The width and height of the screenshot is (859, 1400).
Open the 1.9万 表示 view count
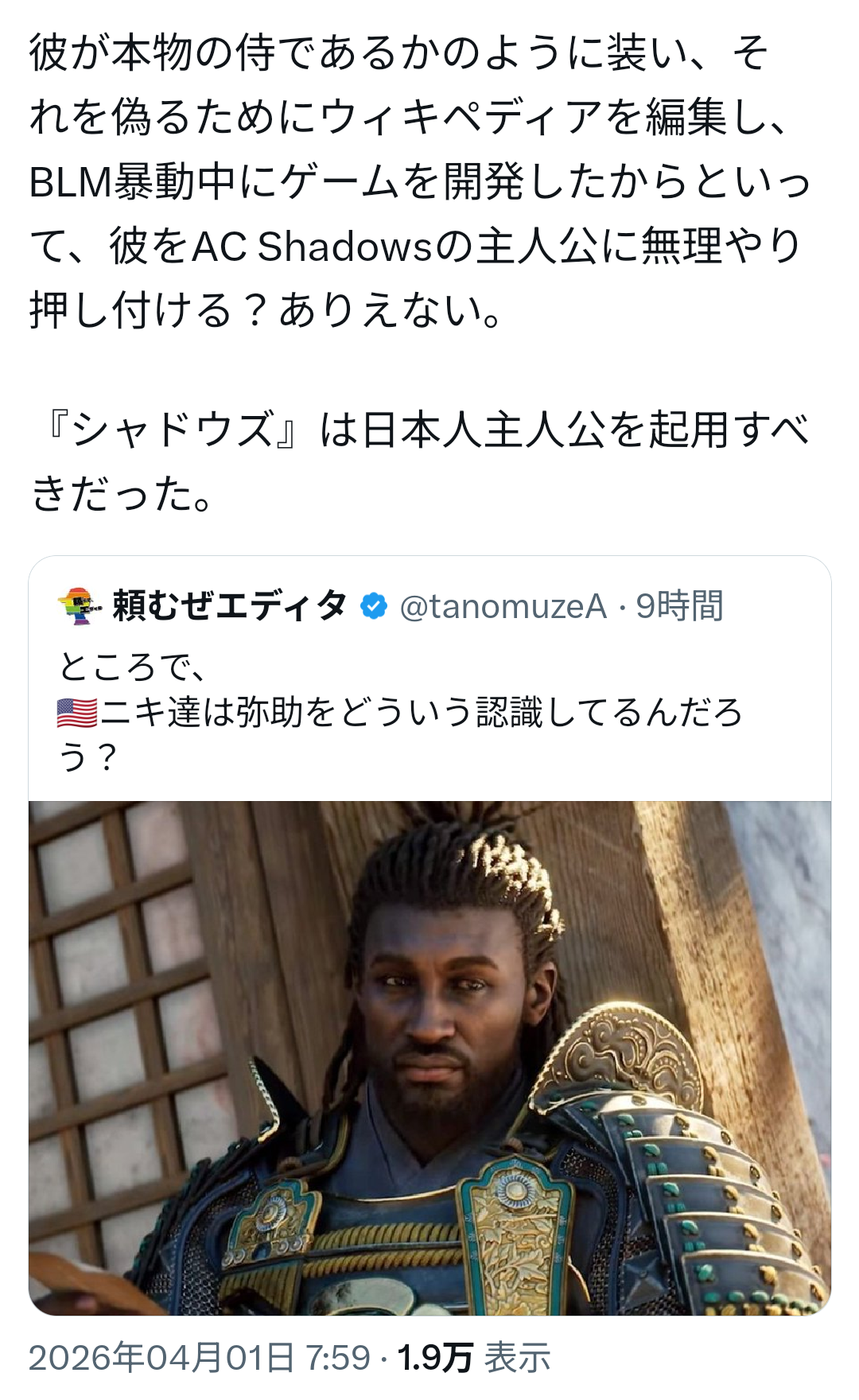pyautogui.click(x=474, y=1358)
